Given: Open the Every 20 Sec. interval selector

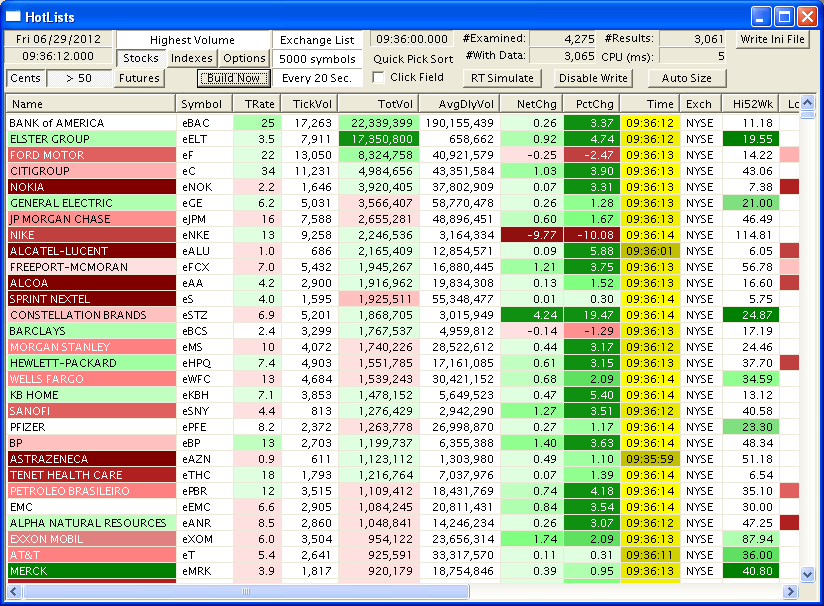Looking at the screenshot, I should click(317, 78).
